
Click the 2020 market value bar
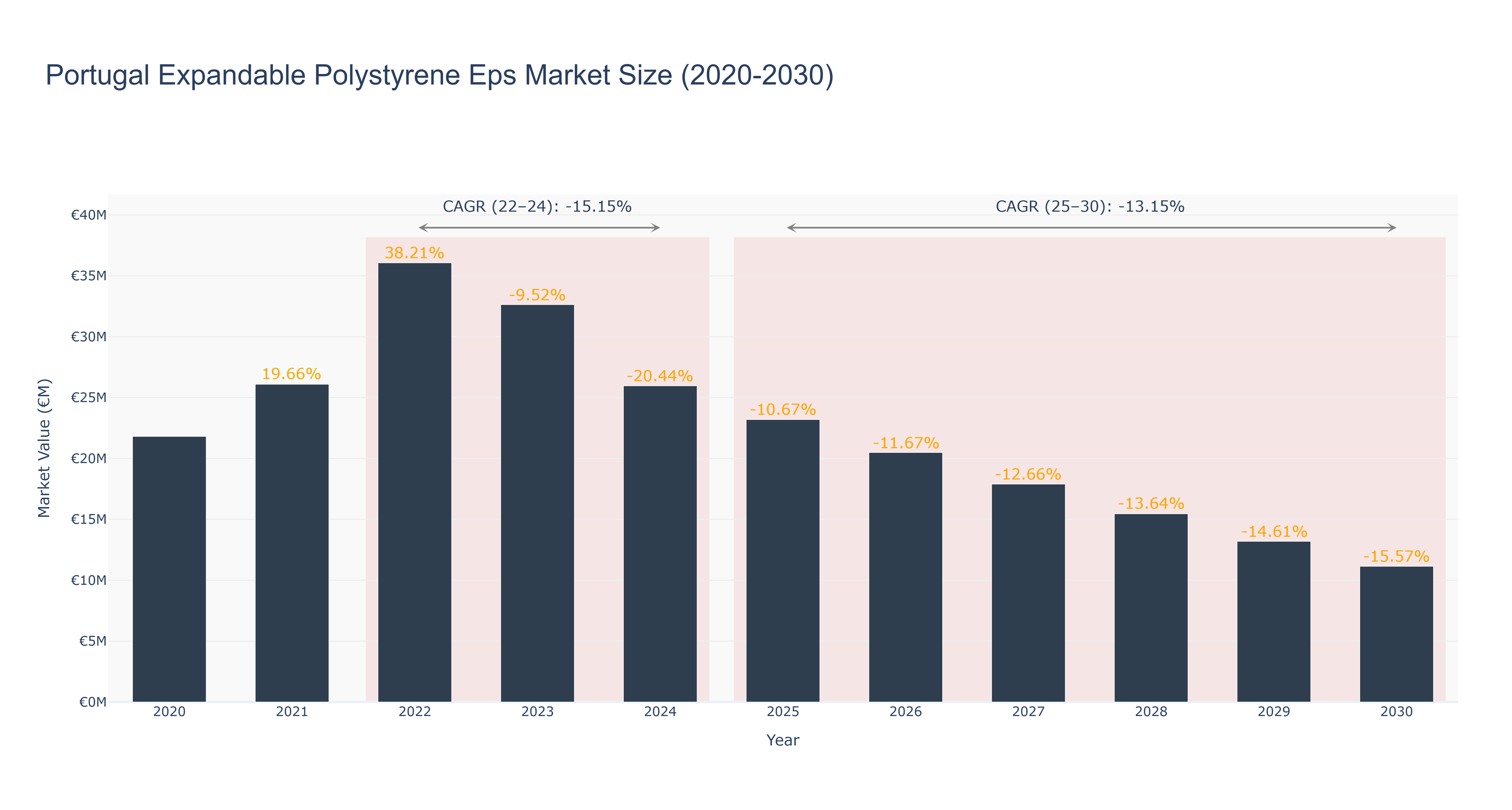click(x=169, y=569)
